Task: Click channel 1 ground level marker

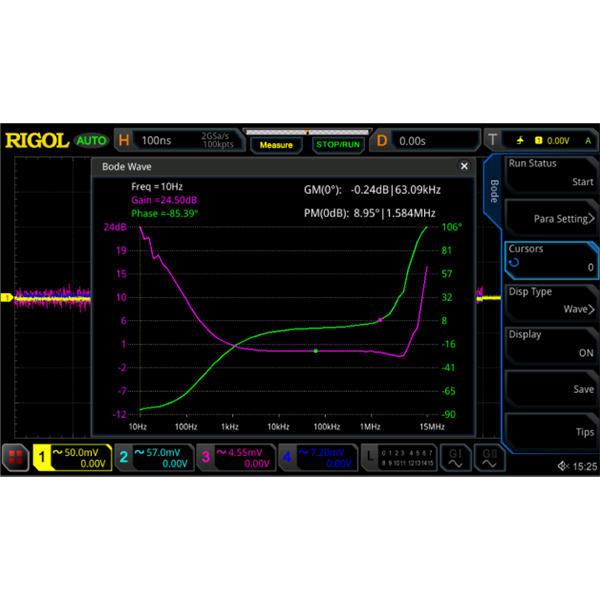Action: [7, 297]
